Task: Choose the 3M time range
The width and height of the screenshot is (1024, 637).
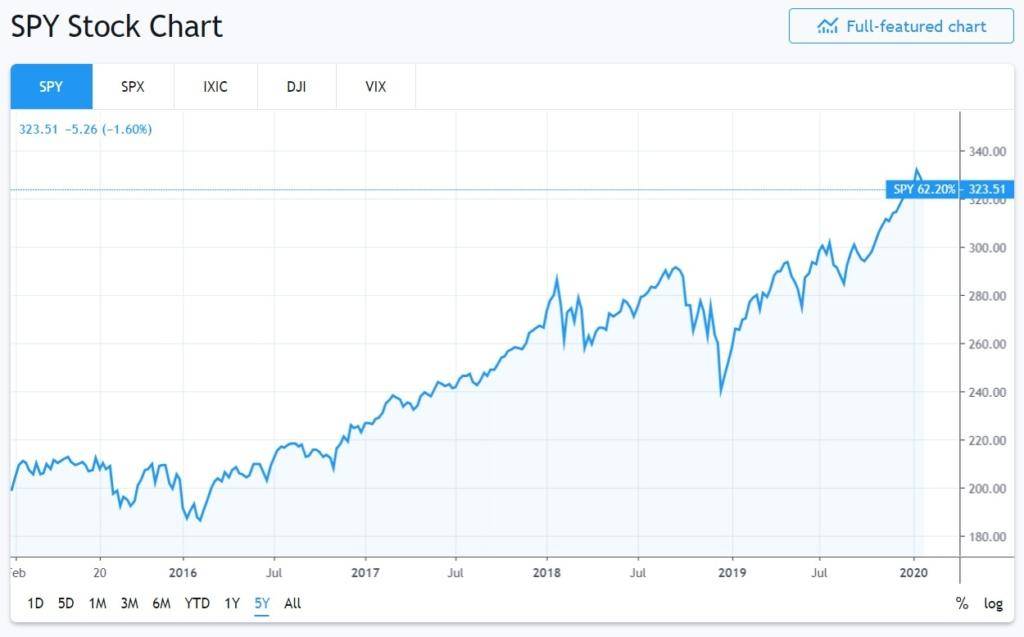Action: click(x=129, y=603)
